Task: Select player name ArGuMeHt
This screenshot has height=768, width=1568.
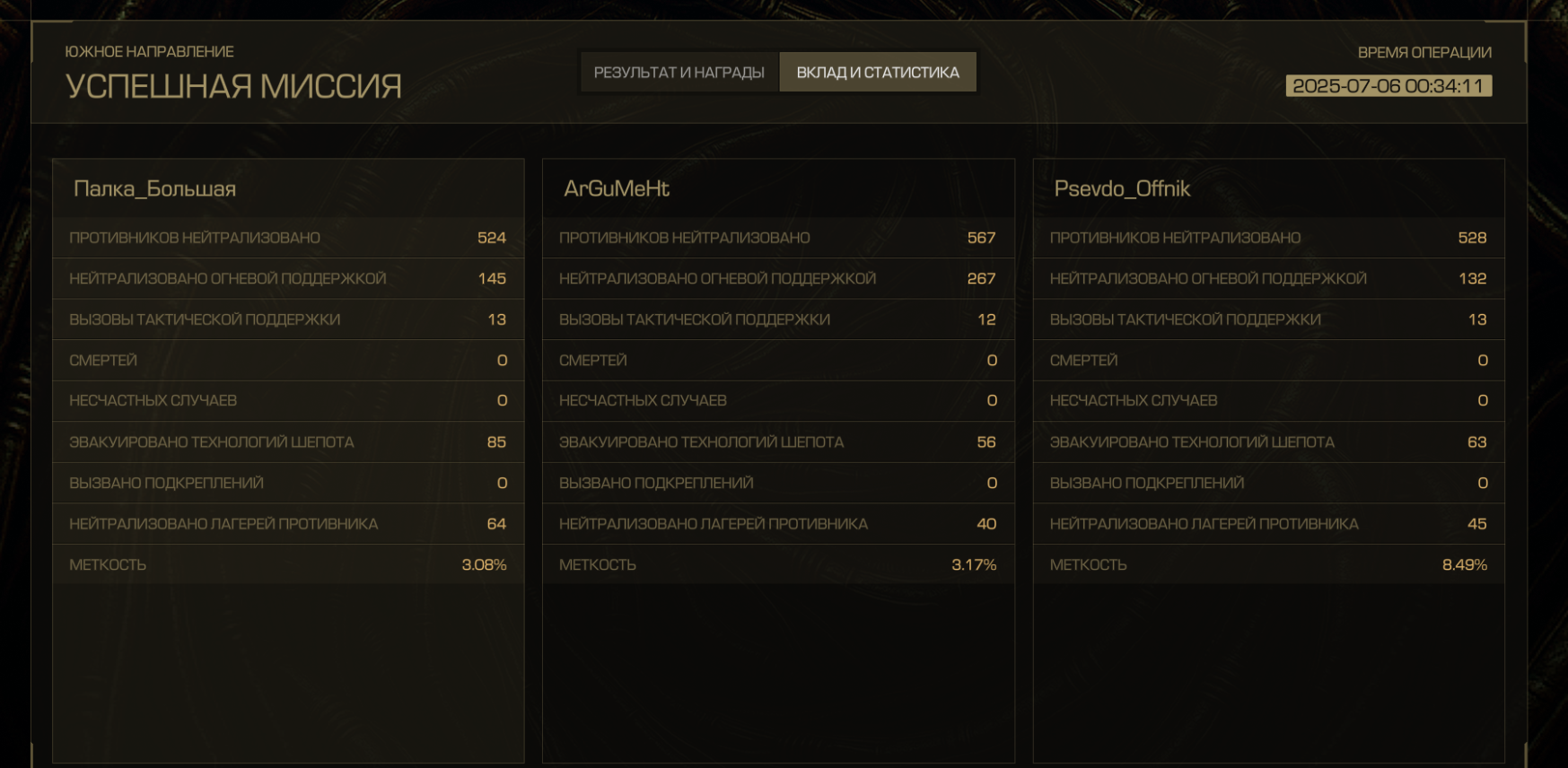Action: click(x=617, y=188)
